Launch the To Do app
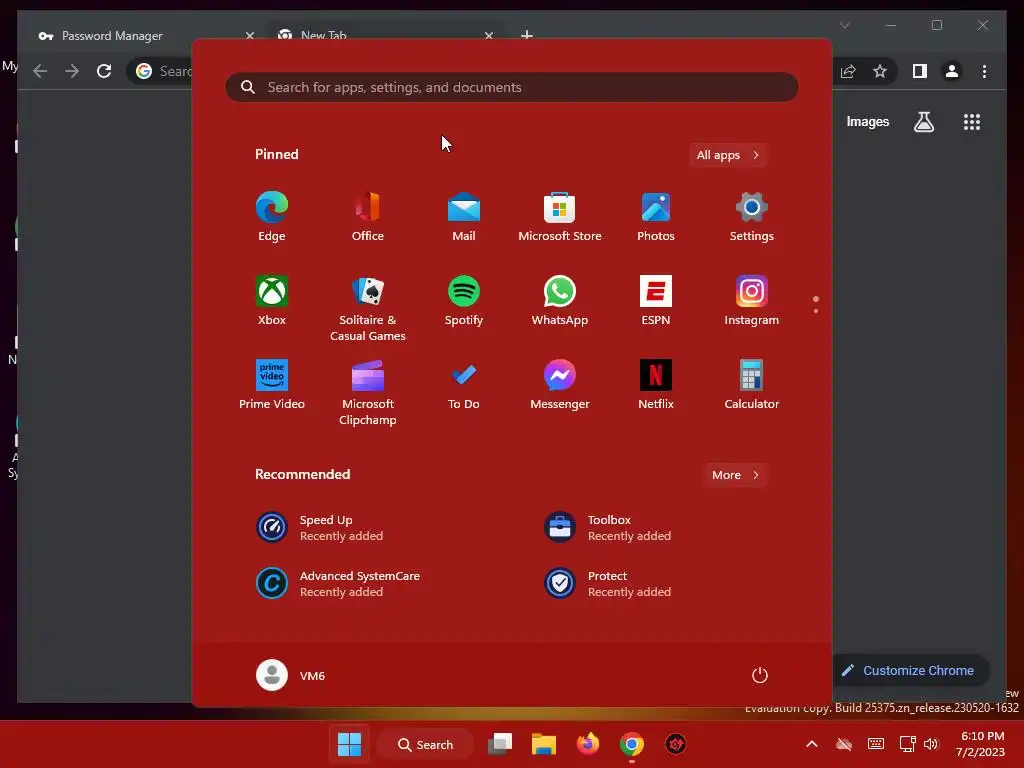 (x=464, y=385)
